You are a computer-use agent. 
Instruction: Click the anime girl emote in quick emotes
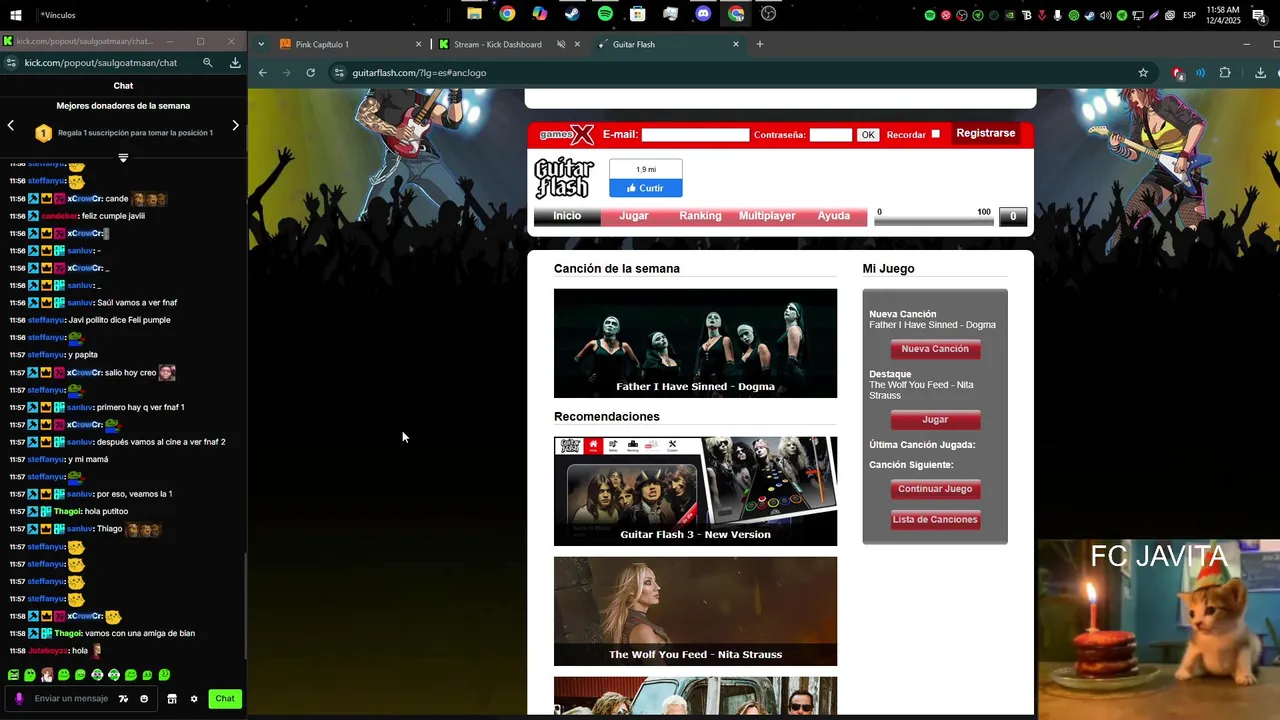pos(47,675)
